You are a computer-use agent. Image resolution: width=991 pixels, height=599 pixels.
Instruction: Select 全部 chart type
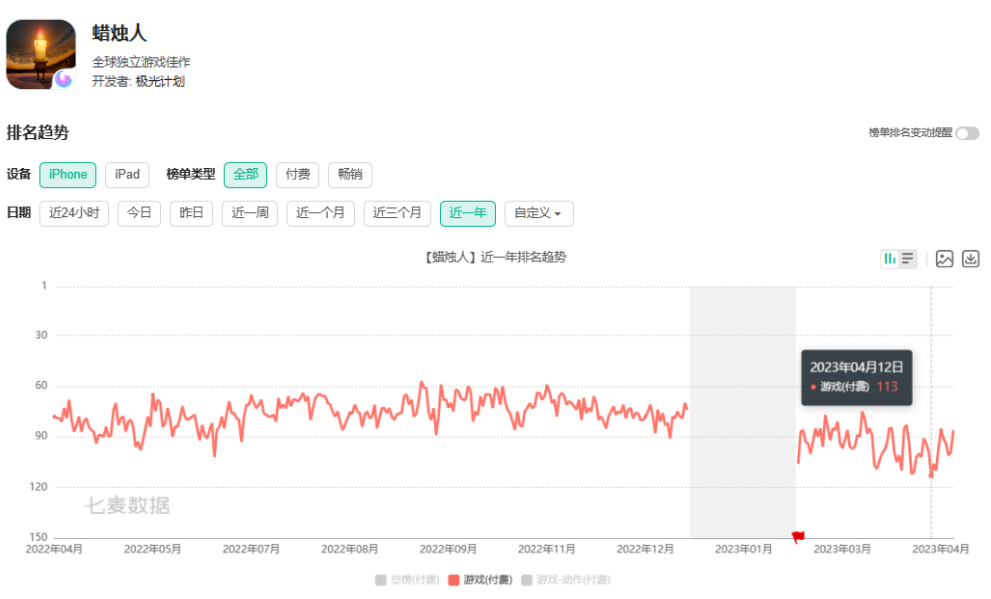point(245,175)
